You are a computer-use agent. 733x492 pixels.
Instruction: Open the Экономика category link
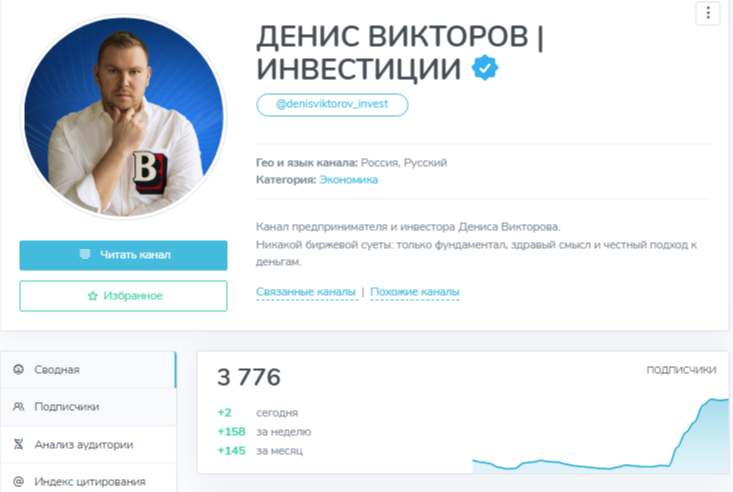click(x=349, y=180)
